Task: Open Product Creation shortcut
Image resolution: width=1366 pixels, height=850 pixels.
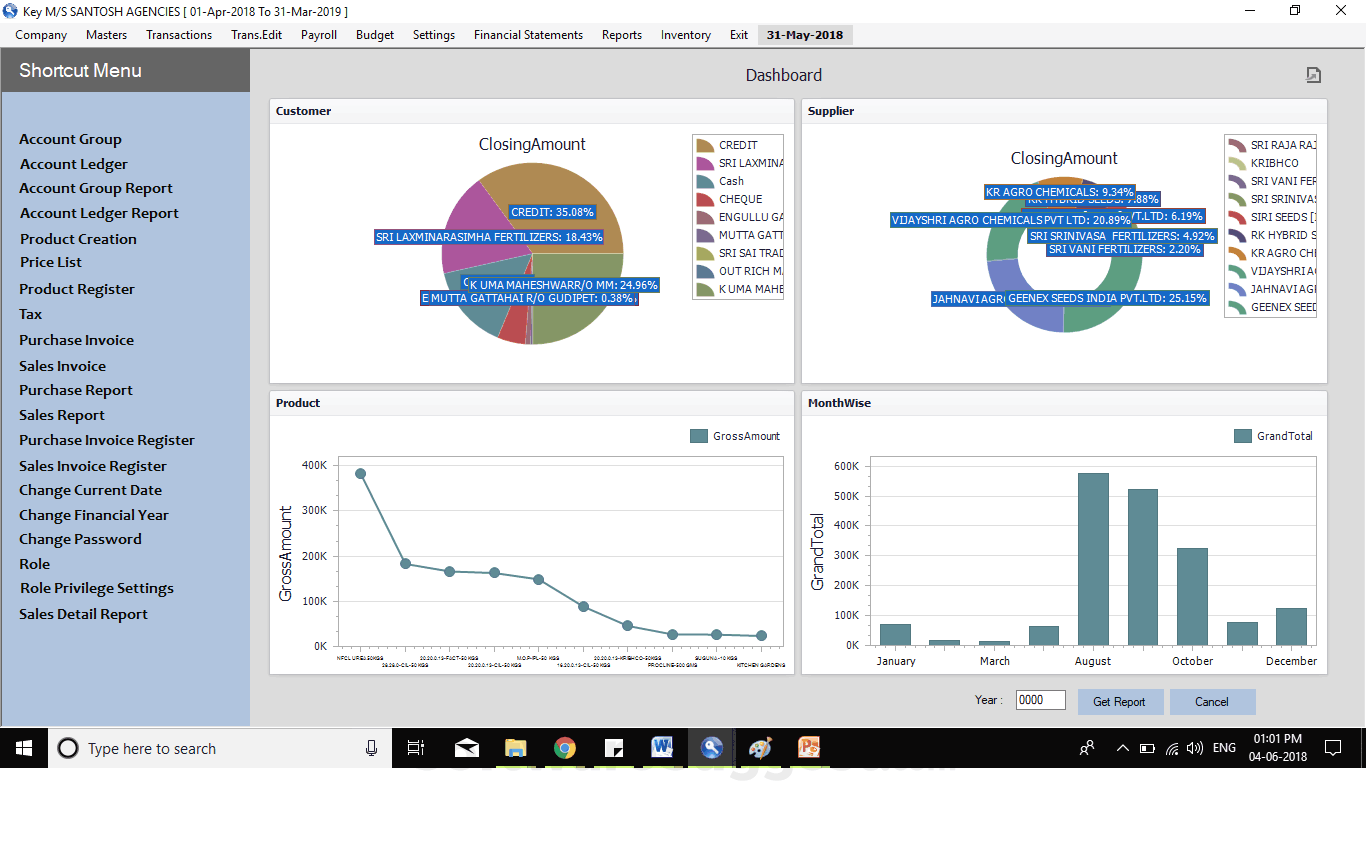Action: (x=78, y=239)
